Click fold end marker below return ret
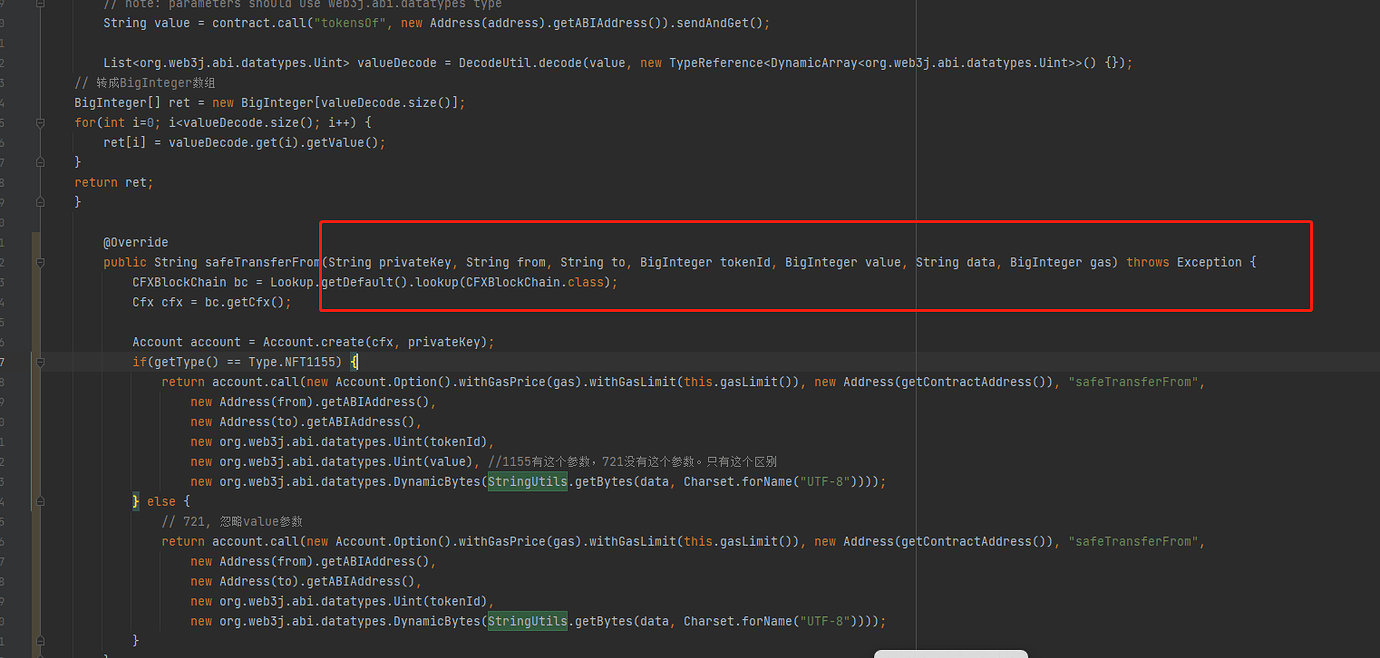Screen dimensions: 1380x658 tap(40, 202)
